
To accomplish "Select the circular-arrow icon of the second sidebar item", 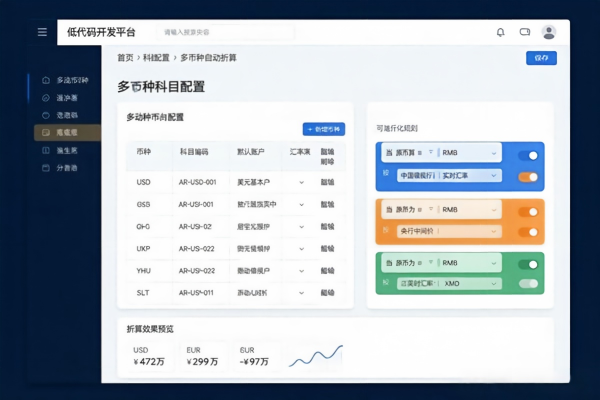I will [x=46, y=98].
